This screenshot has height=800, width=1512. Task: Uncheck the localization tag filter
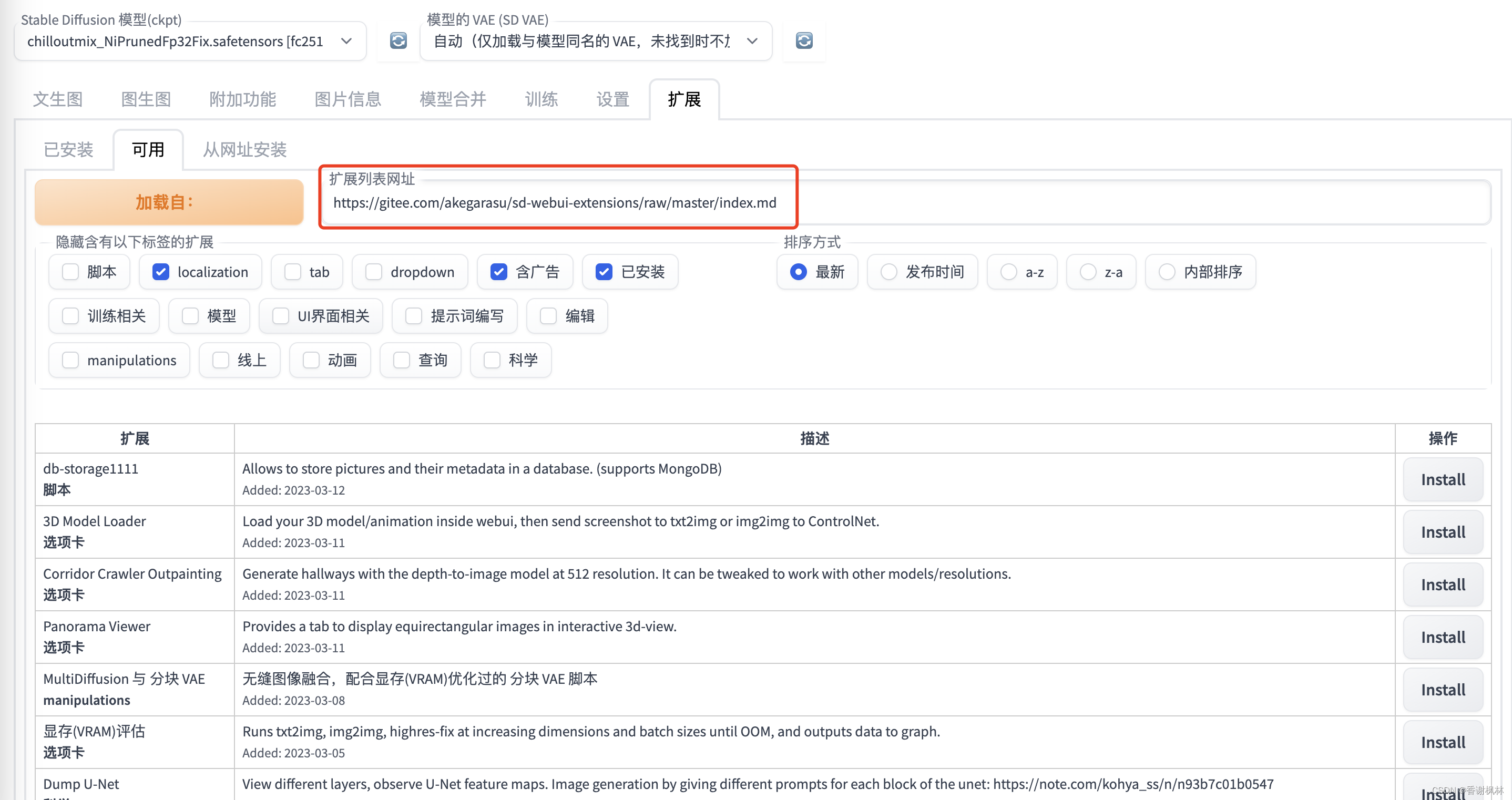tap(161, 272)
